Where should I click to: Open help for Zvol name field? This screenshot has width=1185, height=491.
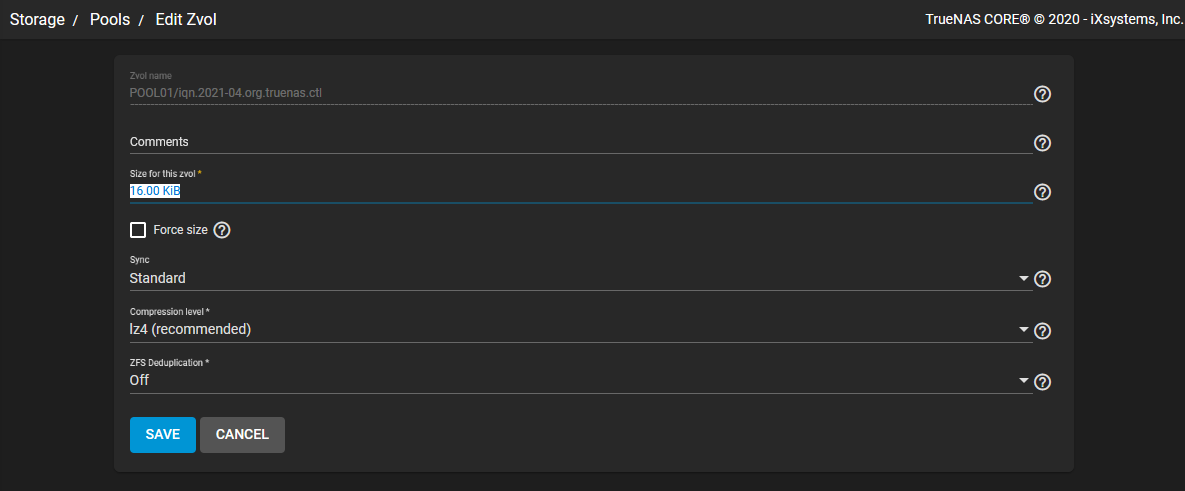[x=1042, y=94]
